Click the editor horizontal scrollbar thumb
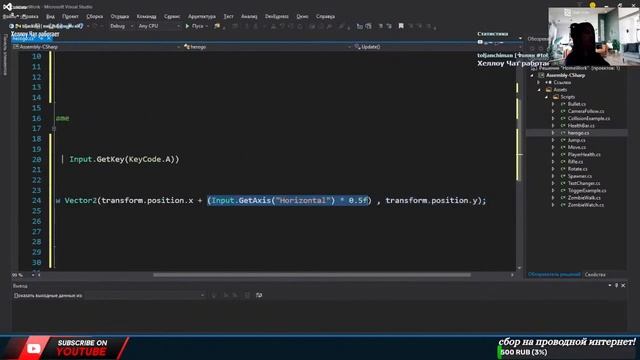Screen dimensions: 640x360 click(312, 275)
